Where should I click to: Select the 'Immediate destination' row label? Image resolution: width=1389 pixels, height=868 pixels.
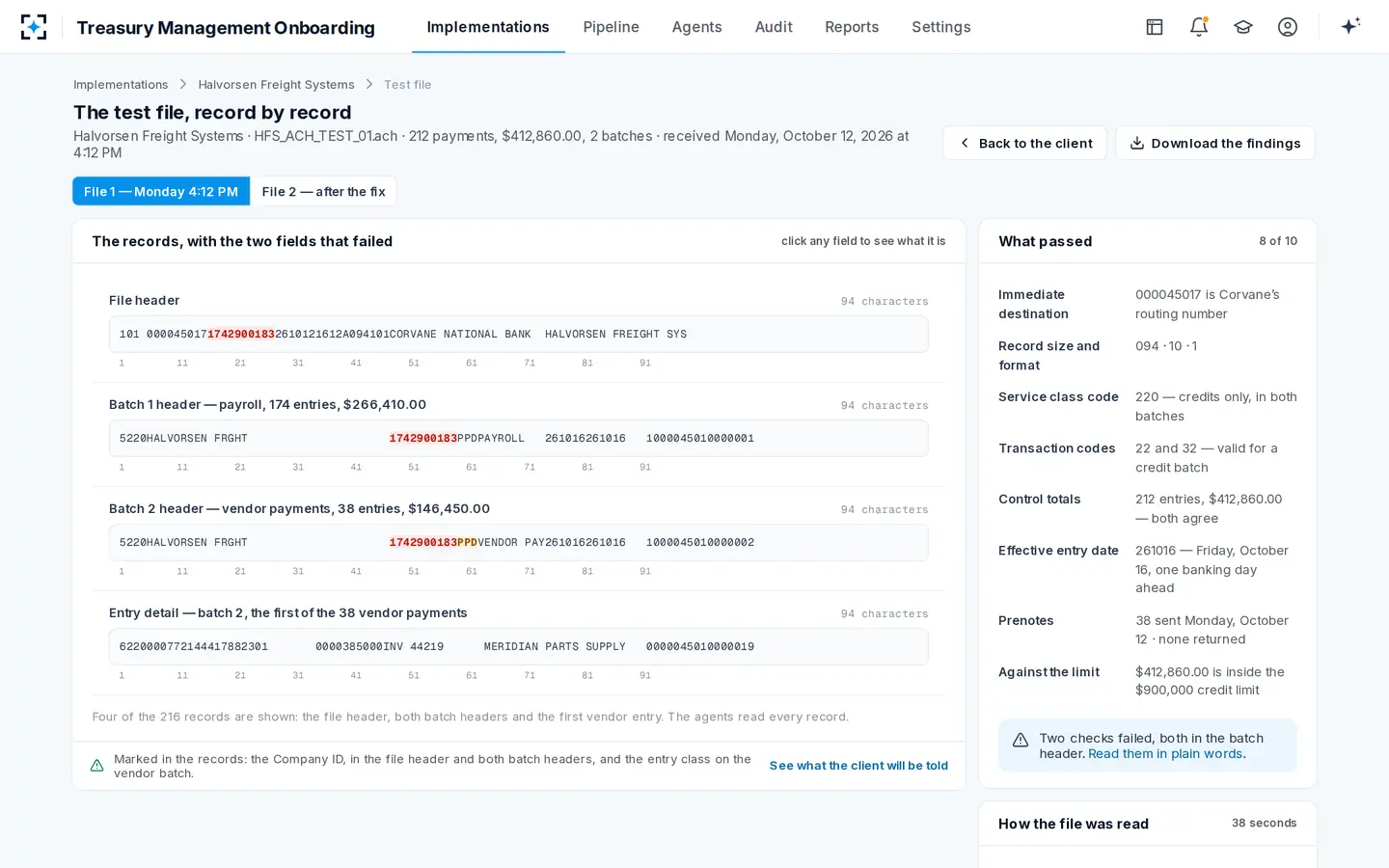tap(1033, 305)
